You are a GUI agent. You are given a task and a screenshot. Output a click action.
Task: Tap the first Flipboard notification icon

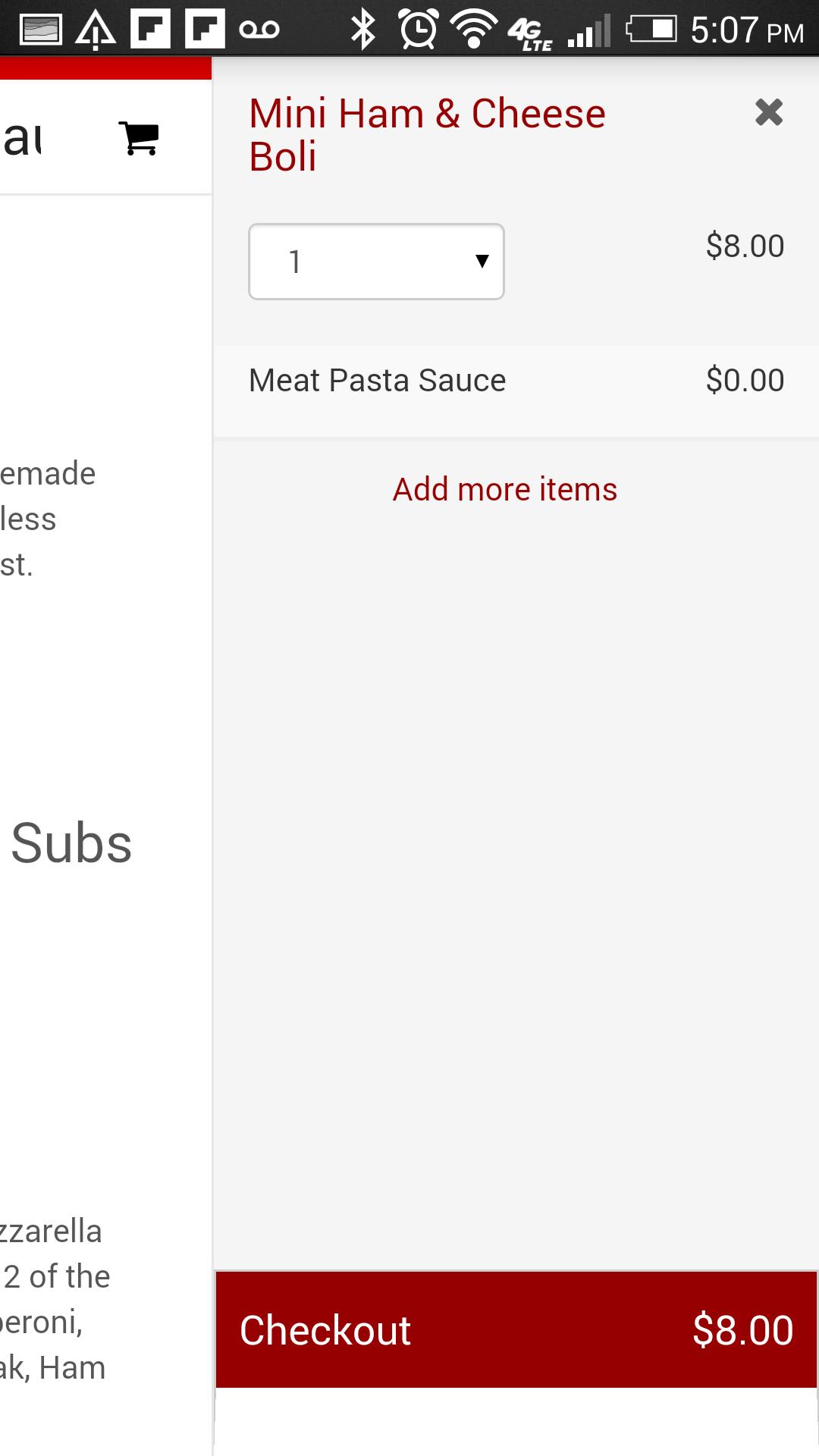pyautogui.click(x=150, y=29)
